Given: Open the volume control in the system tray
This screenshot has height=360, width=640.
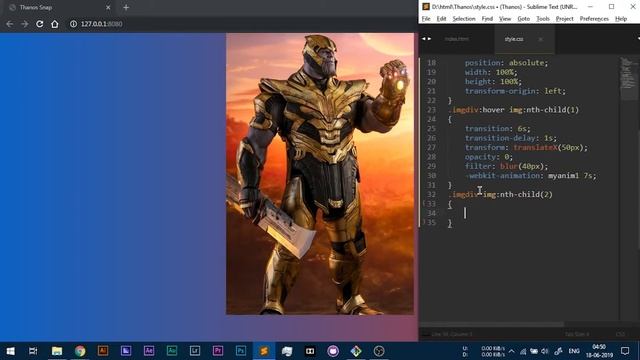Looking at the screenshot, I should 545,351.
